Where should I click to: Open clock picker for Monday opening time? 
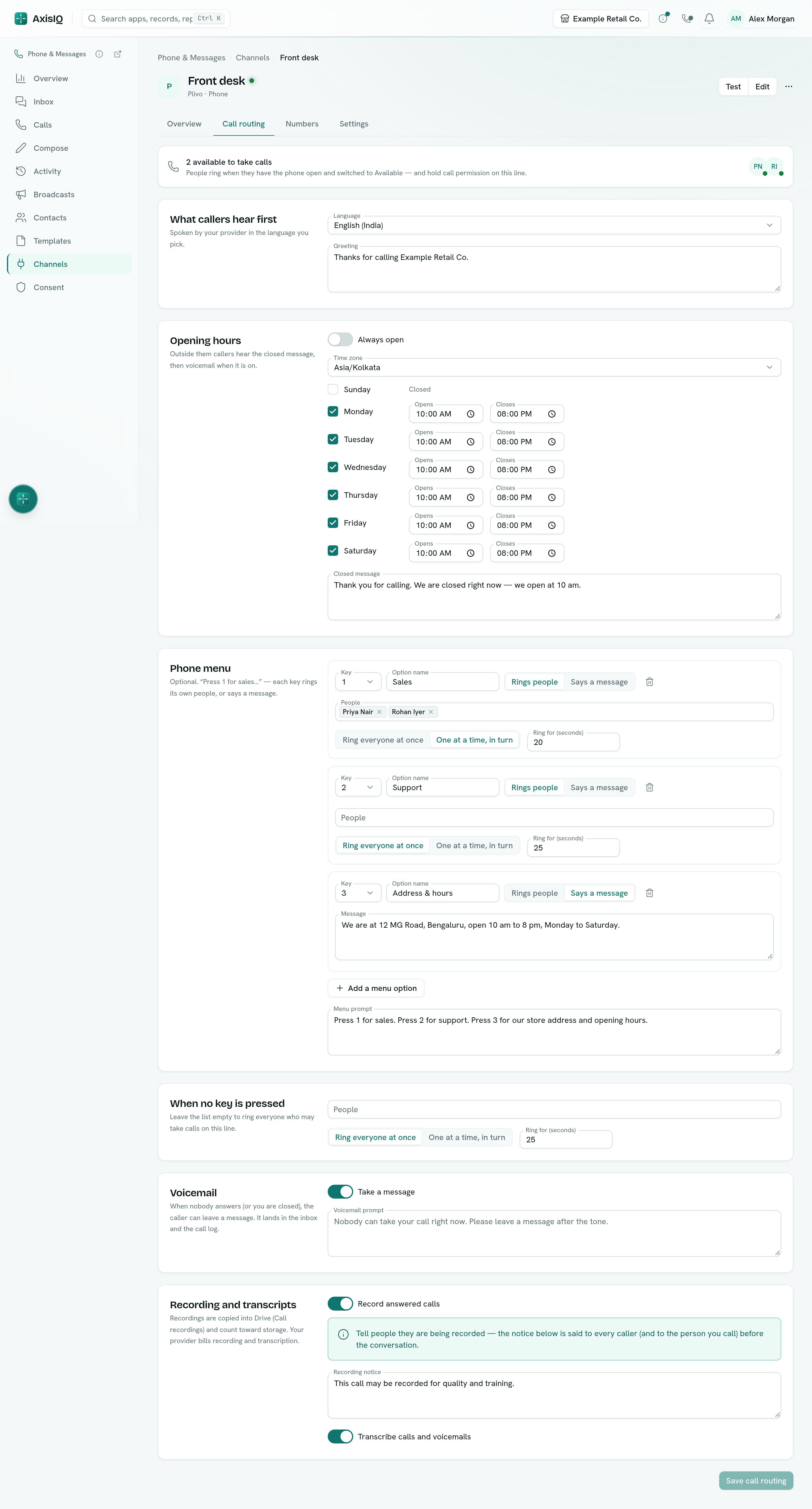coord(470,414)
